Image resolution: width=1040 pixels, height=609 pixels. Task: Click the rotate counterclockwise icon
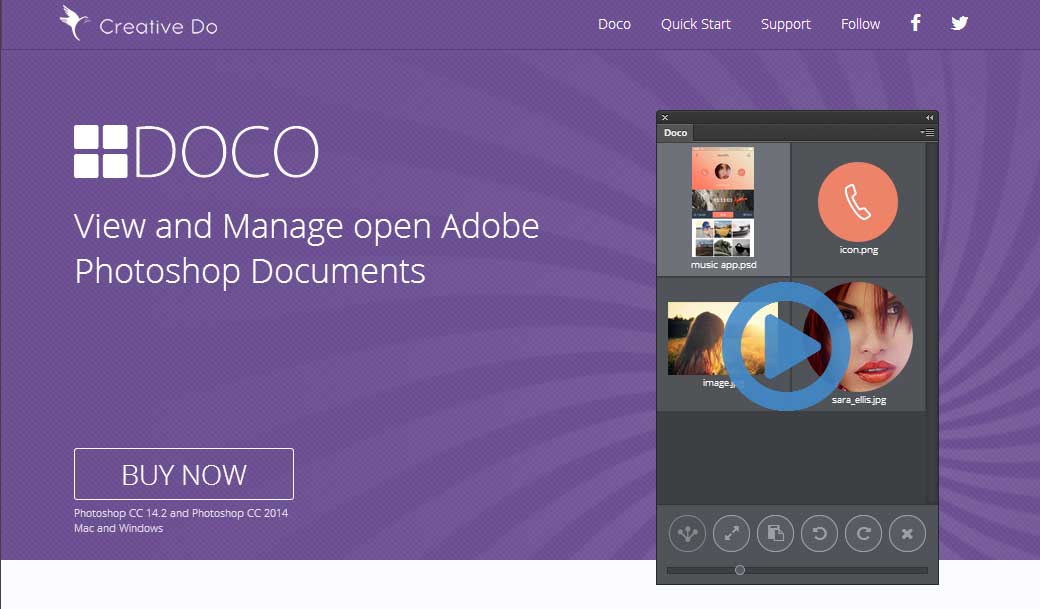pyautogui.click(x=819, y=533)
